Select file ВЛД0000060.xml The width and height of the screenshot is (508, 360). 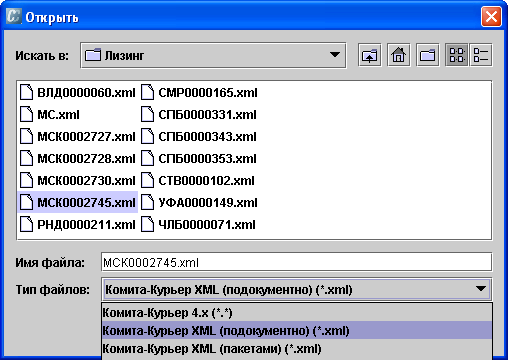click(x=77, y=93)
